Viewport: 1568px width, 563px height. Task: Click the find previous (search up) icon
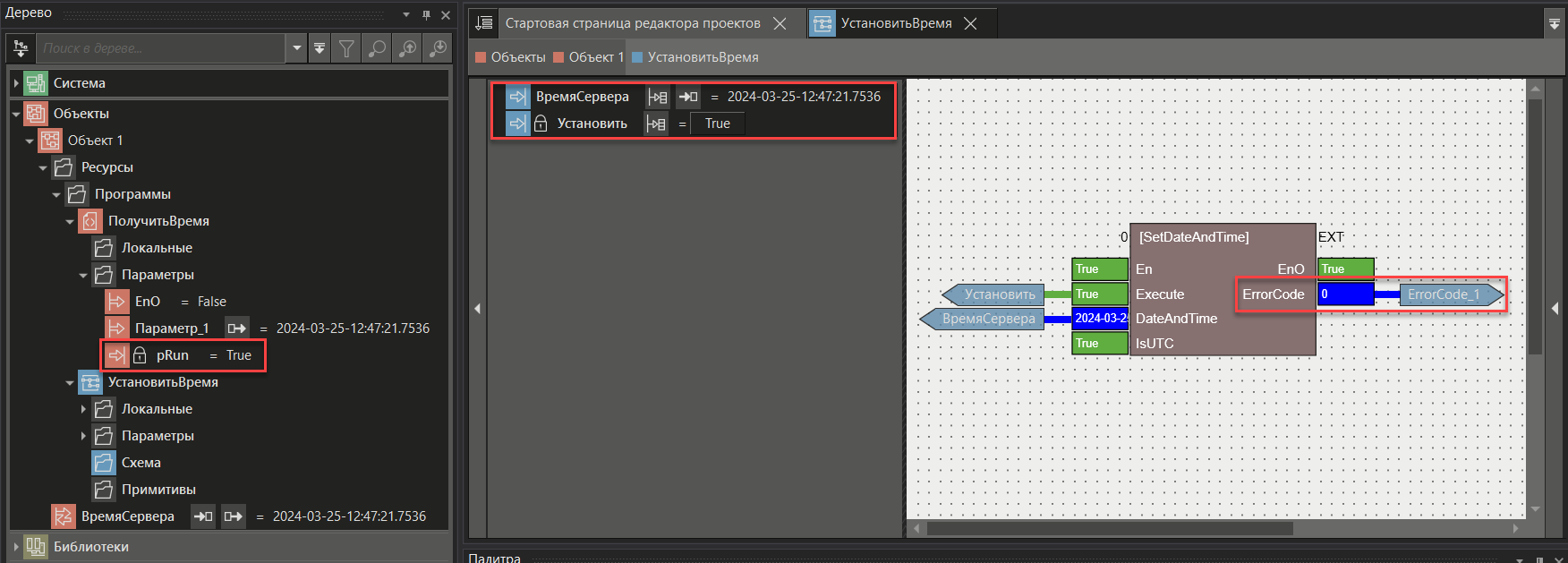pos(408,48)
